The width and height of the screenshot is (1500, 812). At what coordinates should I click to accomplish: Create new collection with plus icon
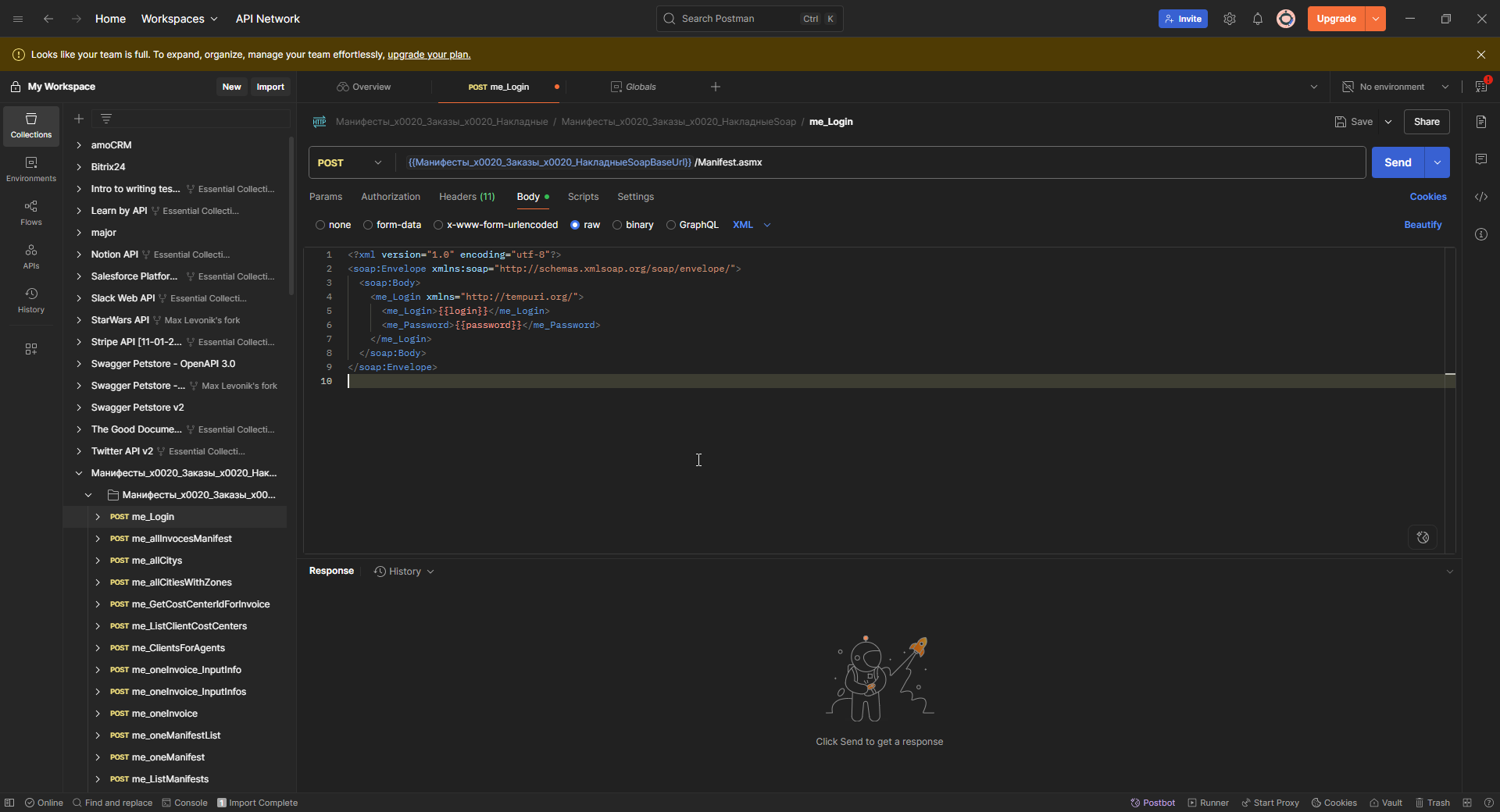click(x=79, y=119)
